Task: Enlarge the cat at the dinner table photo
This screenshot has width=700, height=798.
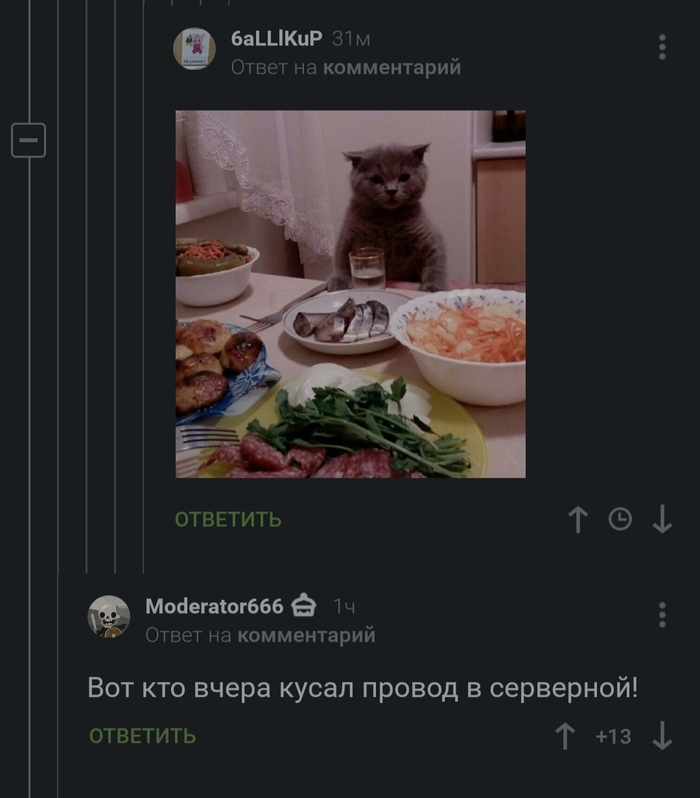Action: pyautogui.click(x=351, y=294)
